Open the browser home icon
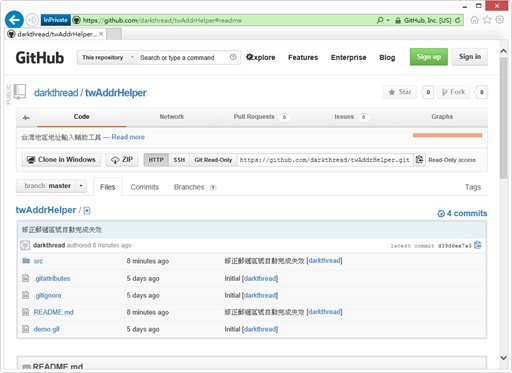The height and width of the screenshot is (373, 512). pyautogui.click(x=474, y=20)
